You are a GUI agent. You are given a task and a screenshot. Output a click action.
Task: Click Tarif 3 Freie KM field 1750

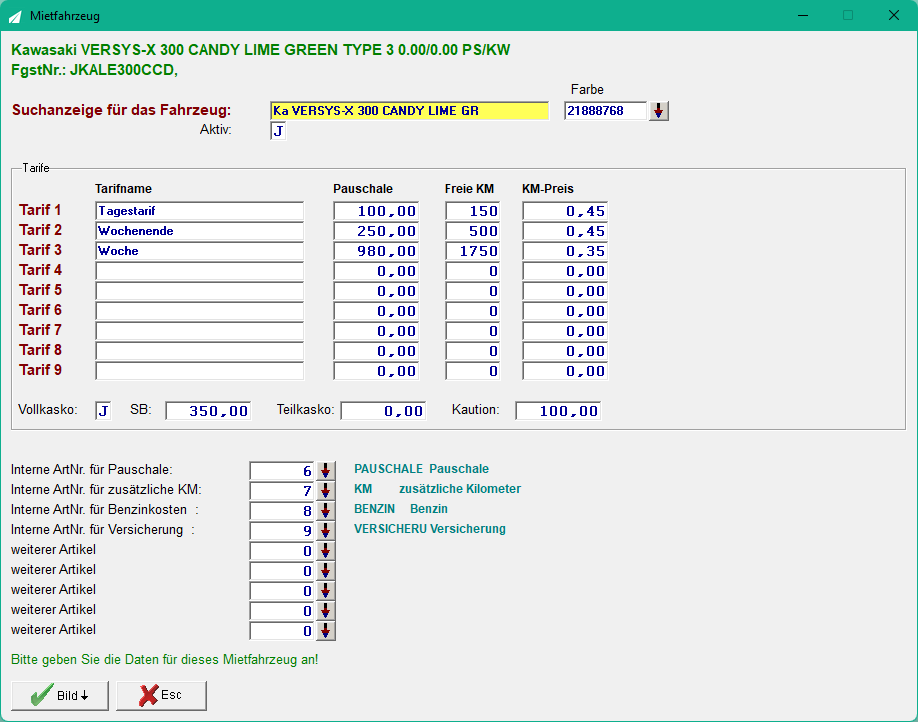coord(472,251)
